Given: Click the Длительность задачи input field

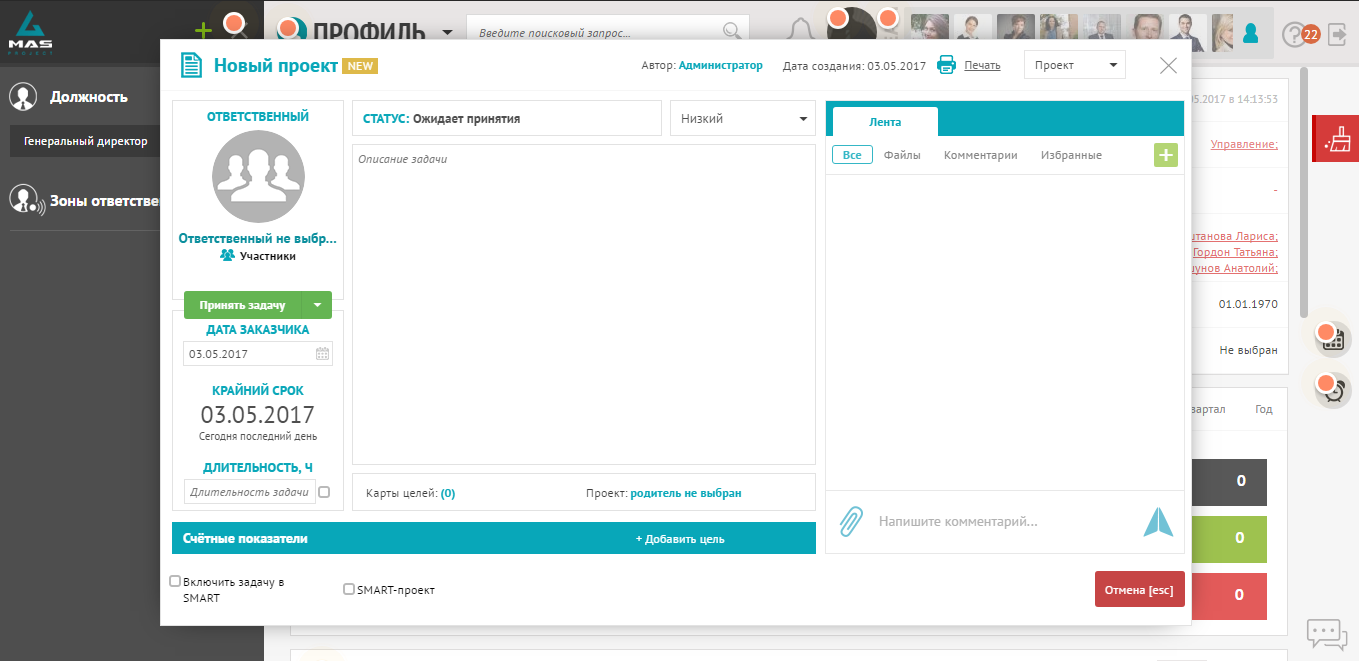Looking at the screenshot, I should [x=250, y=491].
